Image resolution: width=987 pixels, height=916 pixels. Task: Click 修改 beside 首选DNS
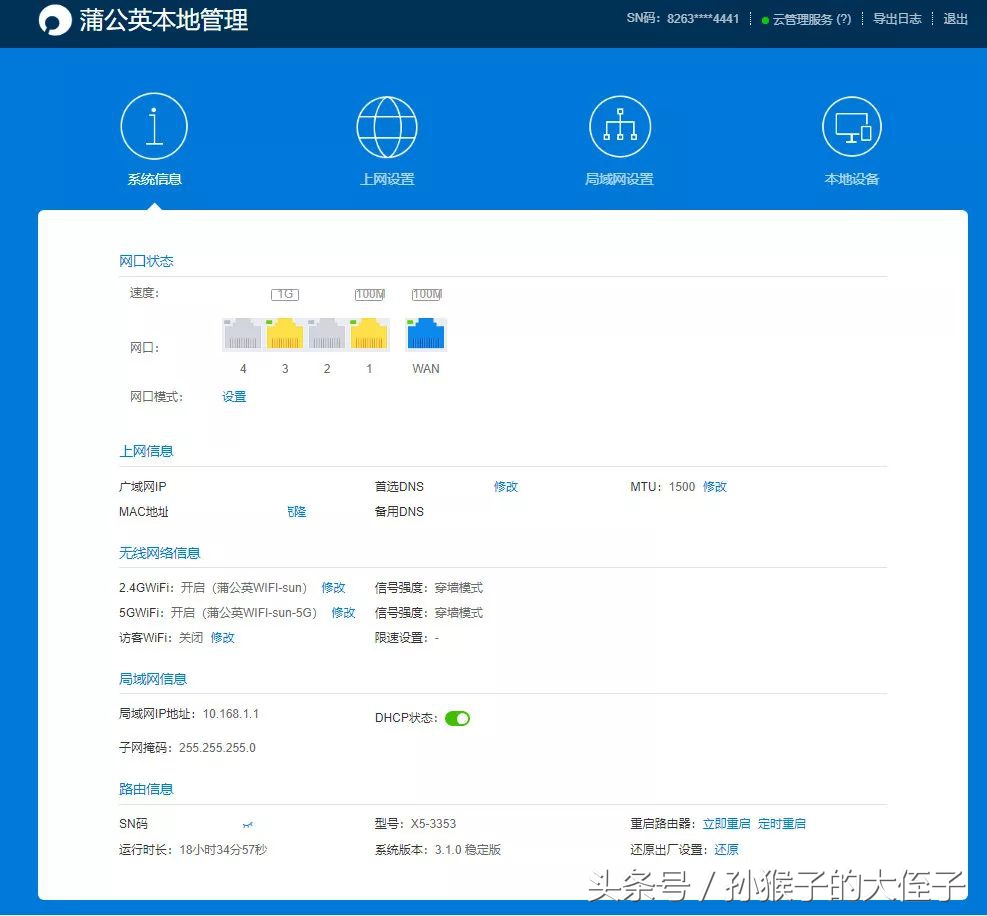click(x=506, y=486)
